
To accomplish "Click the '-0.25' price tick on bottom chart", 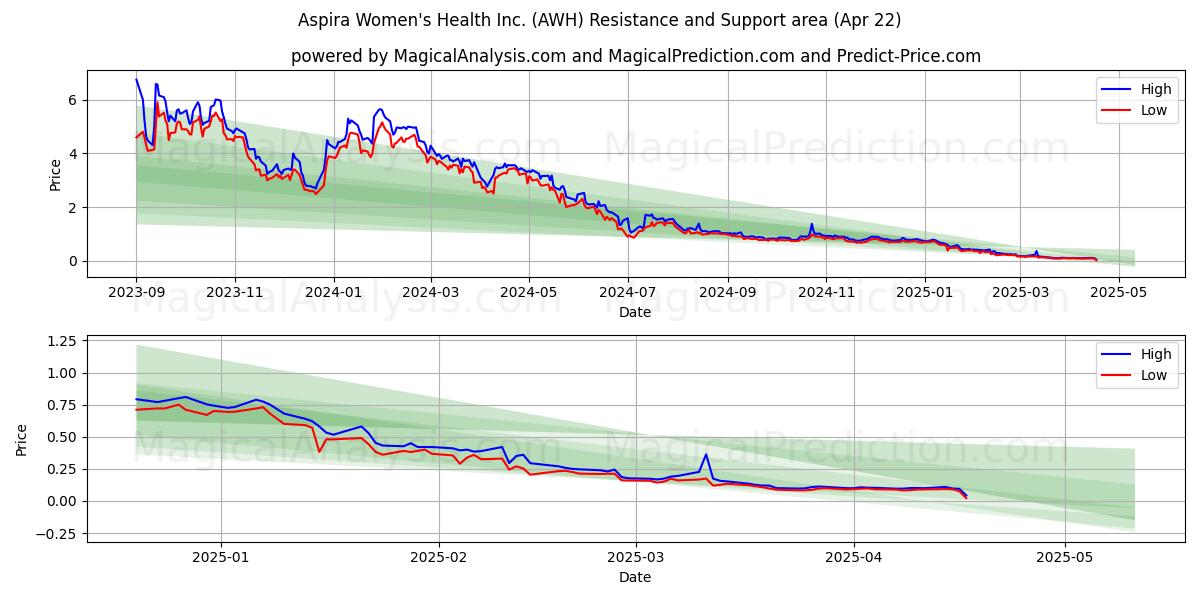I will pyautogui.click(x=58, y=534).
